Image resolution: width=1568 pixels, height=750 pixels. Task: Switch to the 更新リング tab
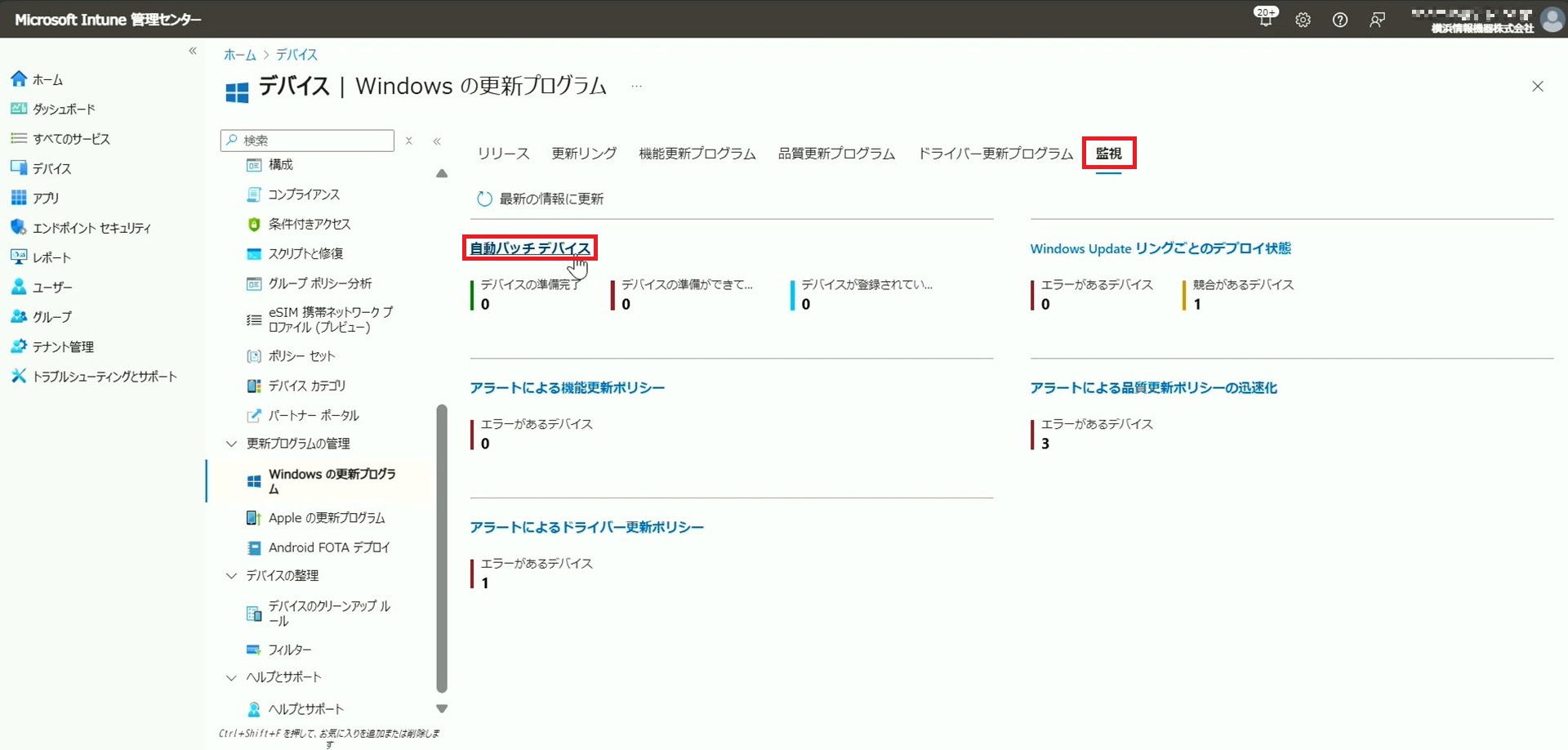584,154
